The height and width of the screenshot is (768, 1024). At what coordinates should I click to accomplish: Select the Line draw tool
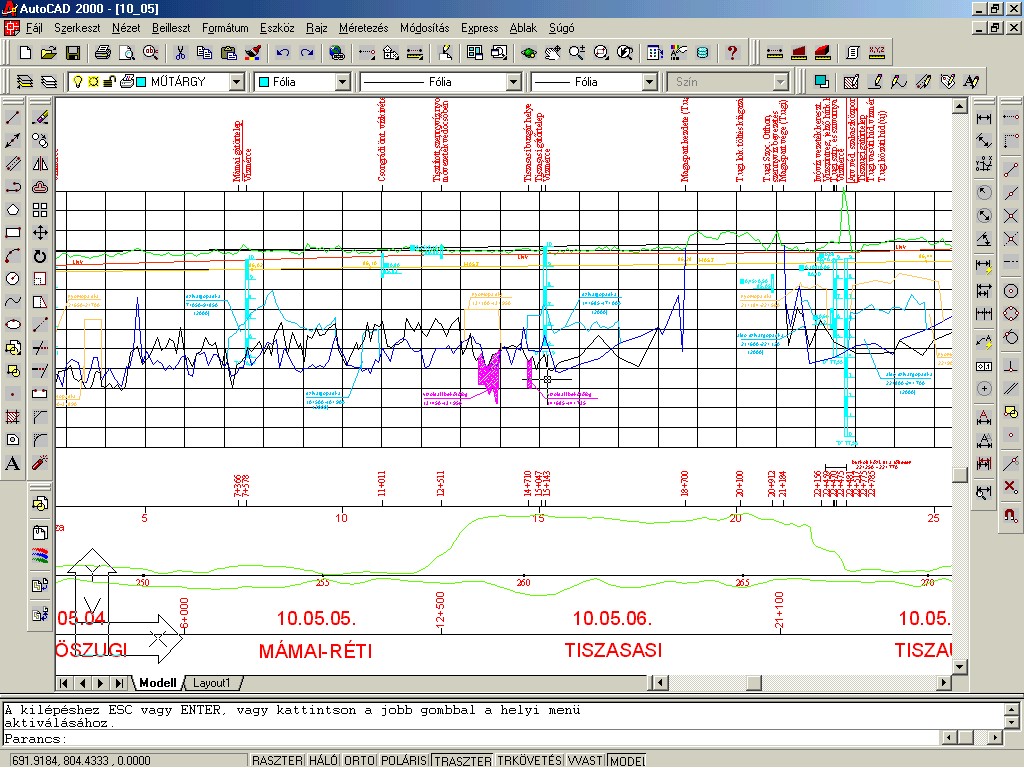[x=14, y=117]
